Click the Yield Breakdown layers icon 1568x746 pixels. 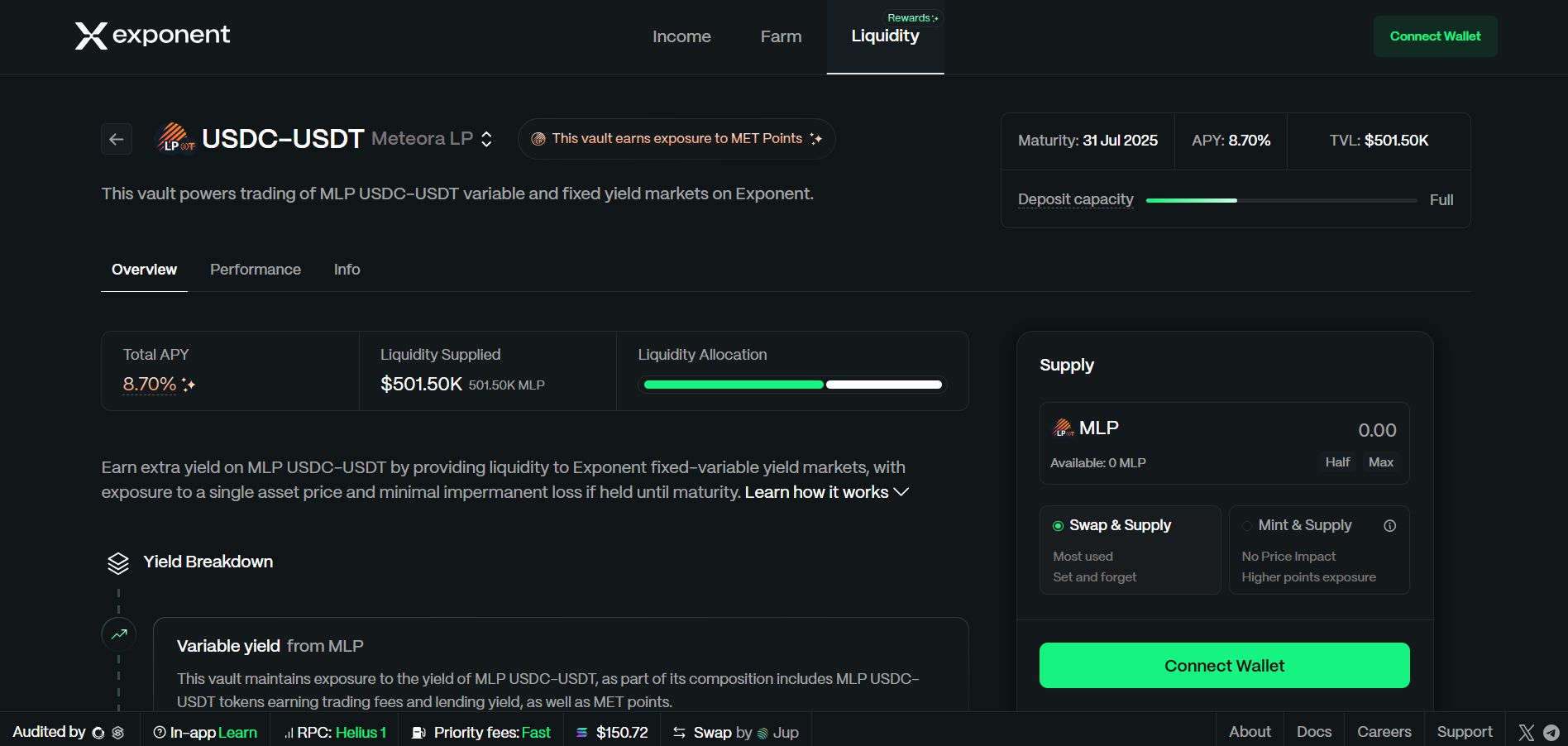pos(118,563)
